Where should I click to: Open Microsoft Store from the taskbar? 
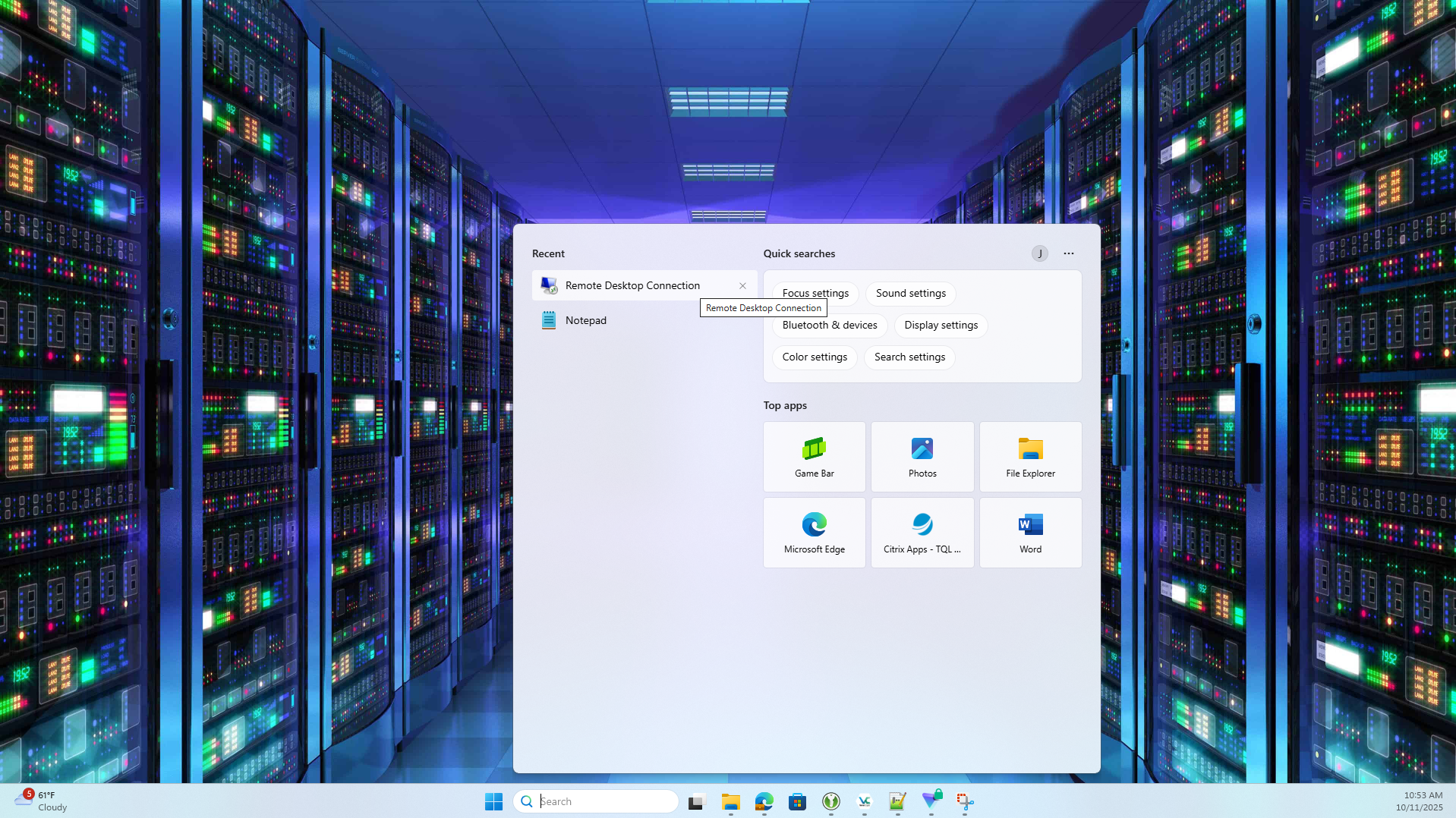pyautogui.click(x=797, y=801)
